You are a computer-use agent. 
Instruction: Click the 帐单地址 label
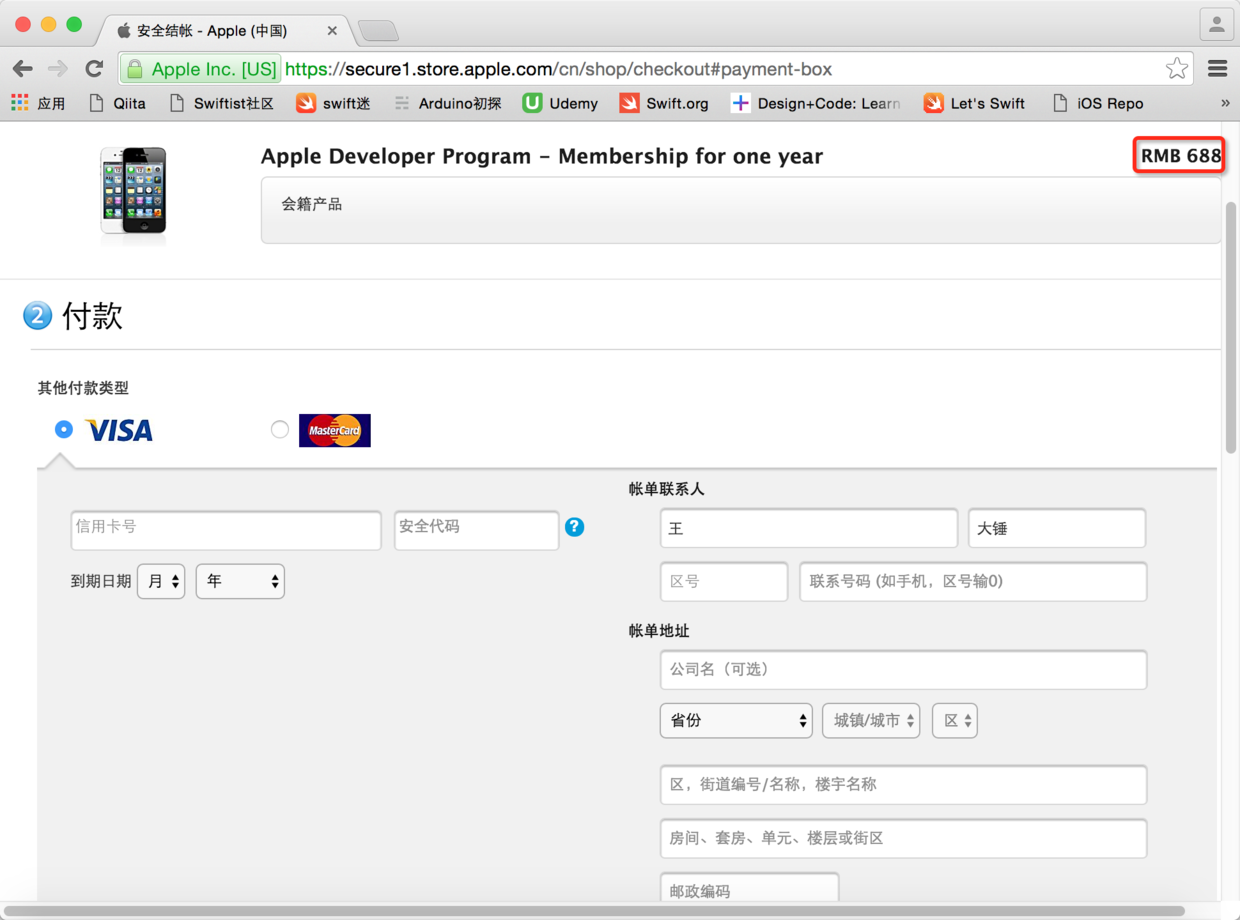659,631
